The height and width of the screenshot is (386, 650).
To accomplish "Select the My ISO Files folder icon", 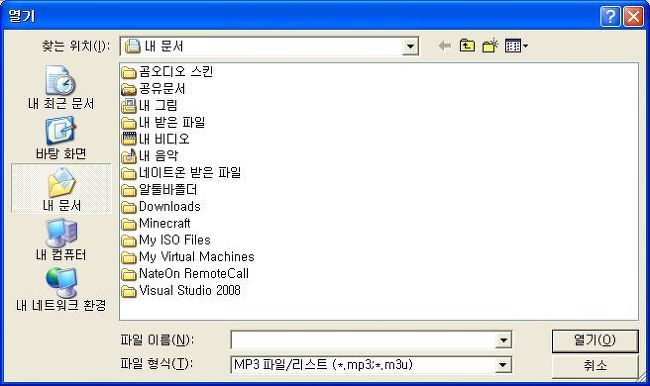I will [129, 240].
